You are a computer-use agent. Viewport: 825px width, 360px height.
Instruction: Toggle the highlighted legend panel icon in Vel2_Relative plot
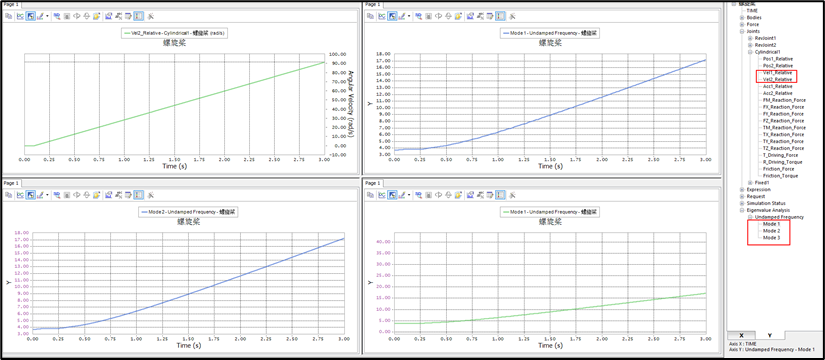click(138, 16)
